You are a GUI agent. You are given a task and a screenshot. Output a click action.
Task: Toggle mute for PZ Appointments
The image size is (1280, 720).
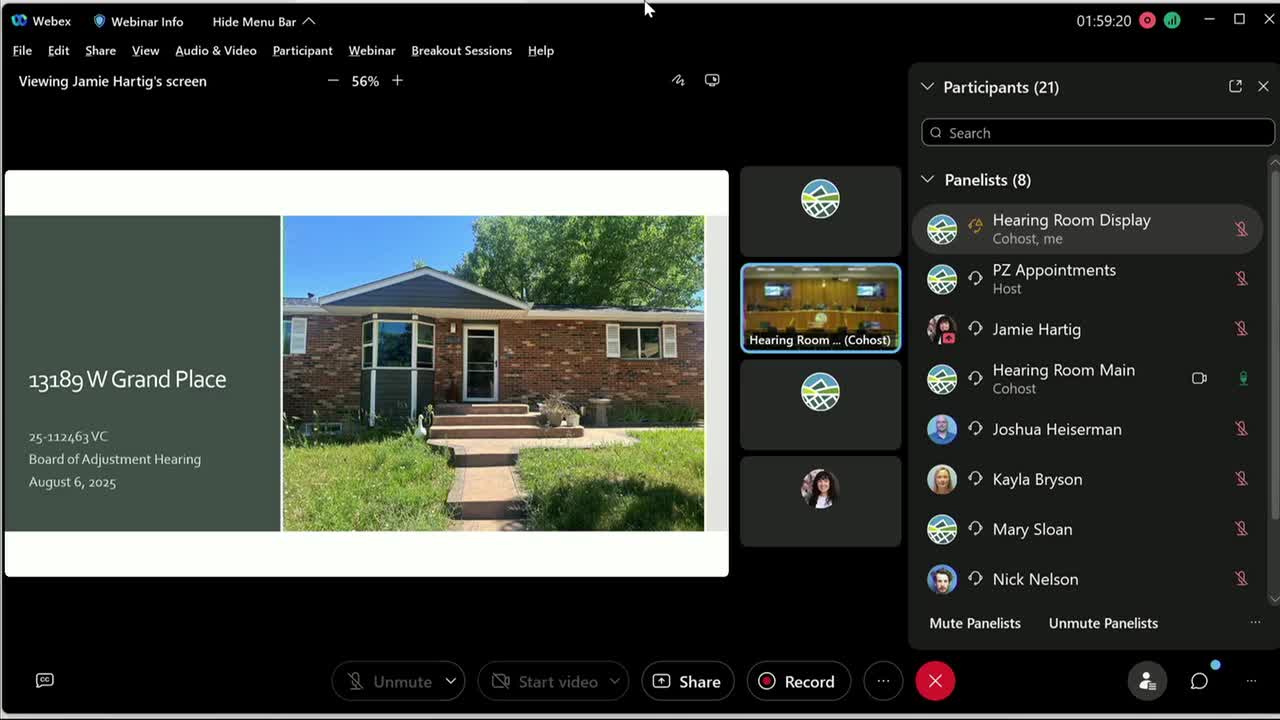click(1241, 279)
